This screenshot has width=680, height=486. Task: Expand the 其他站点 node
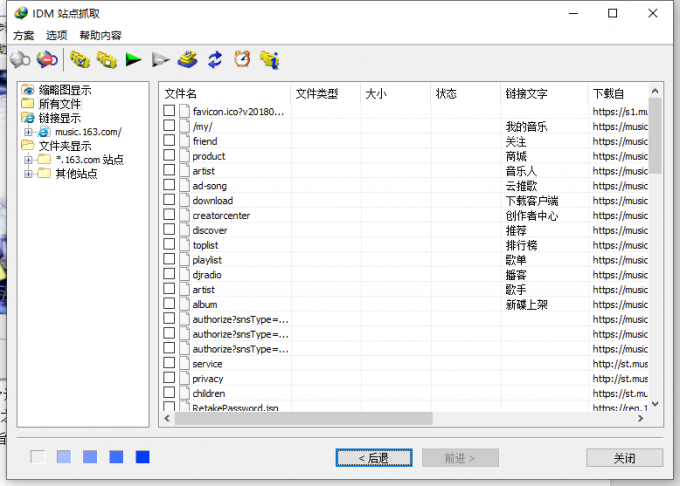pyautogui.click(x=28, y=173)
